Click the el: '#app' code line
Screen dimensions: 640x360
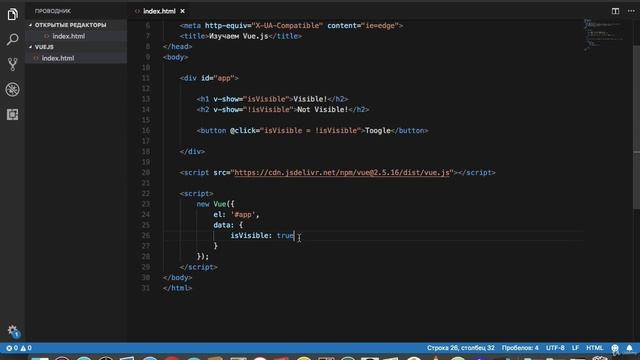(236, 215)
